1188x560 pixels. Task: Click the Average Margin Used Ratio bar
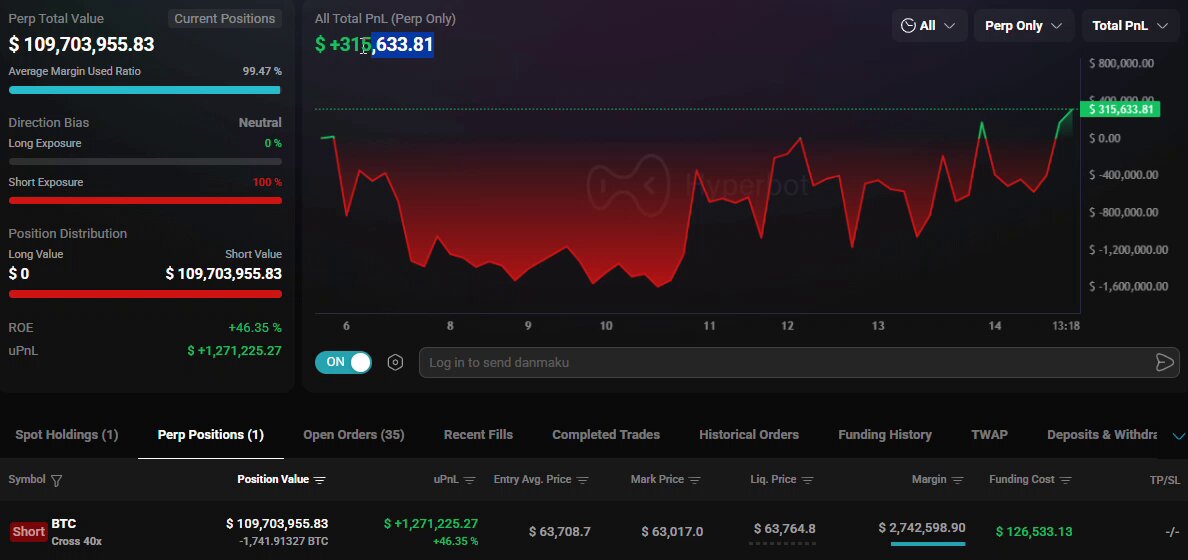coord(145,90)
